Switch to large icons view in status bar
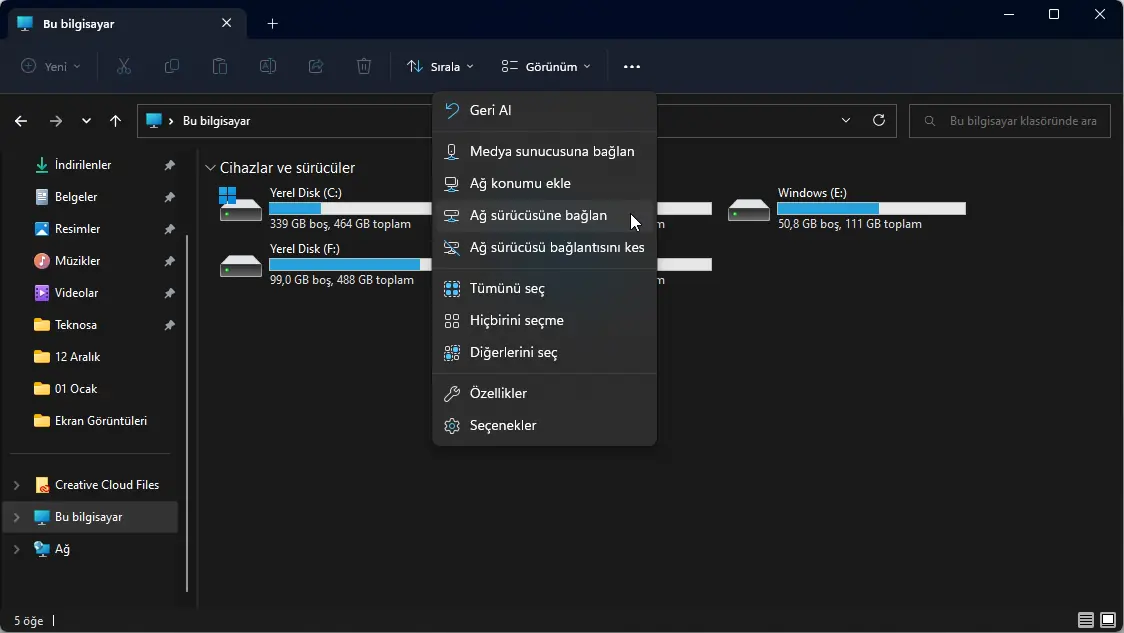 click(x=1108, y=620)
